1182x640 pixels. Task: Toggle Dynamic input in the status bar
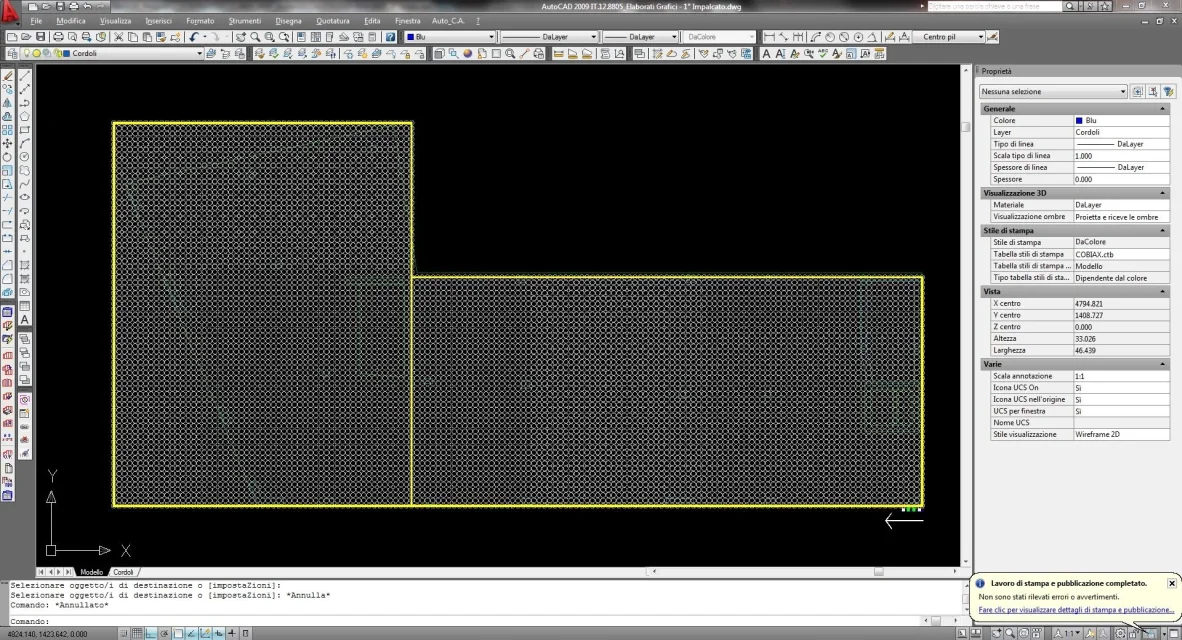click(219, 633)
